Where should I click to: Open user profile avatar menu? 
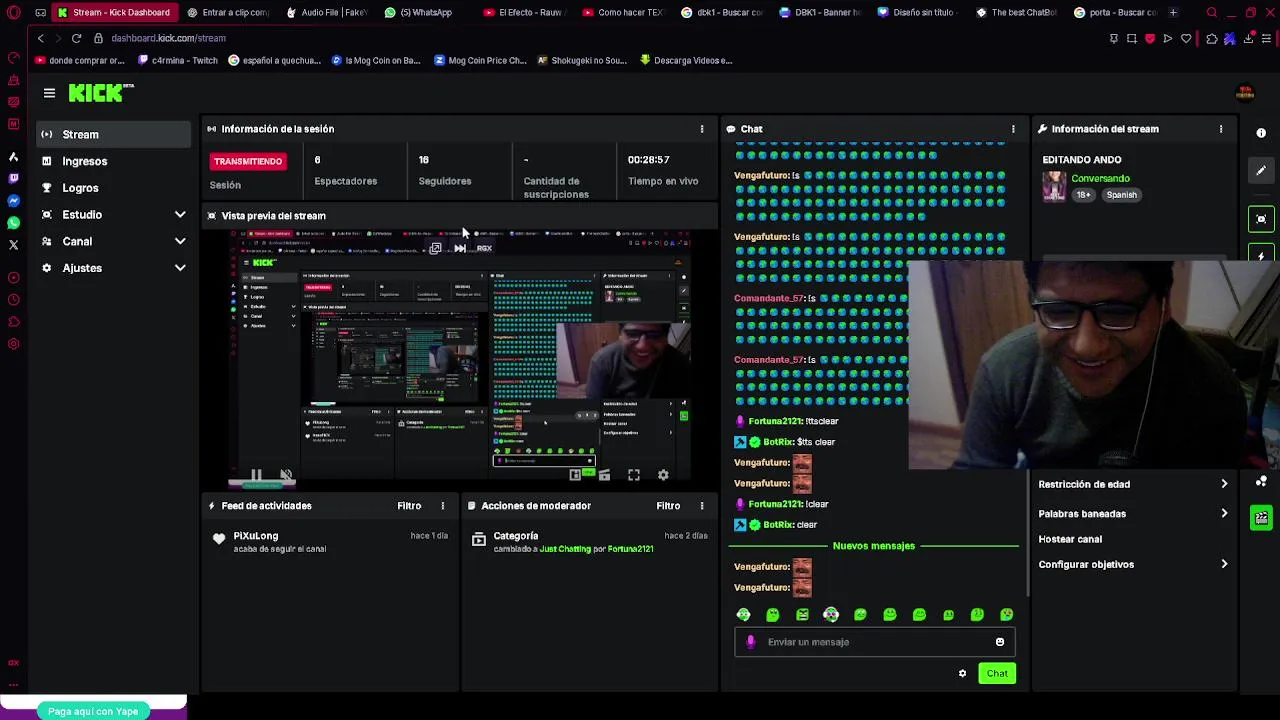point(1245,93)
